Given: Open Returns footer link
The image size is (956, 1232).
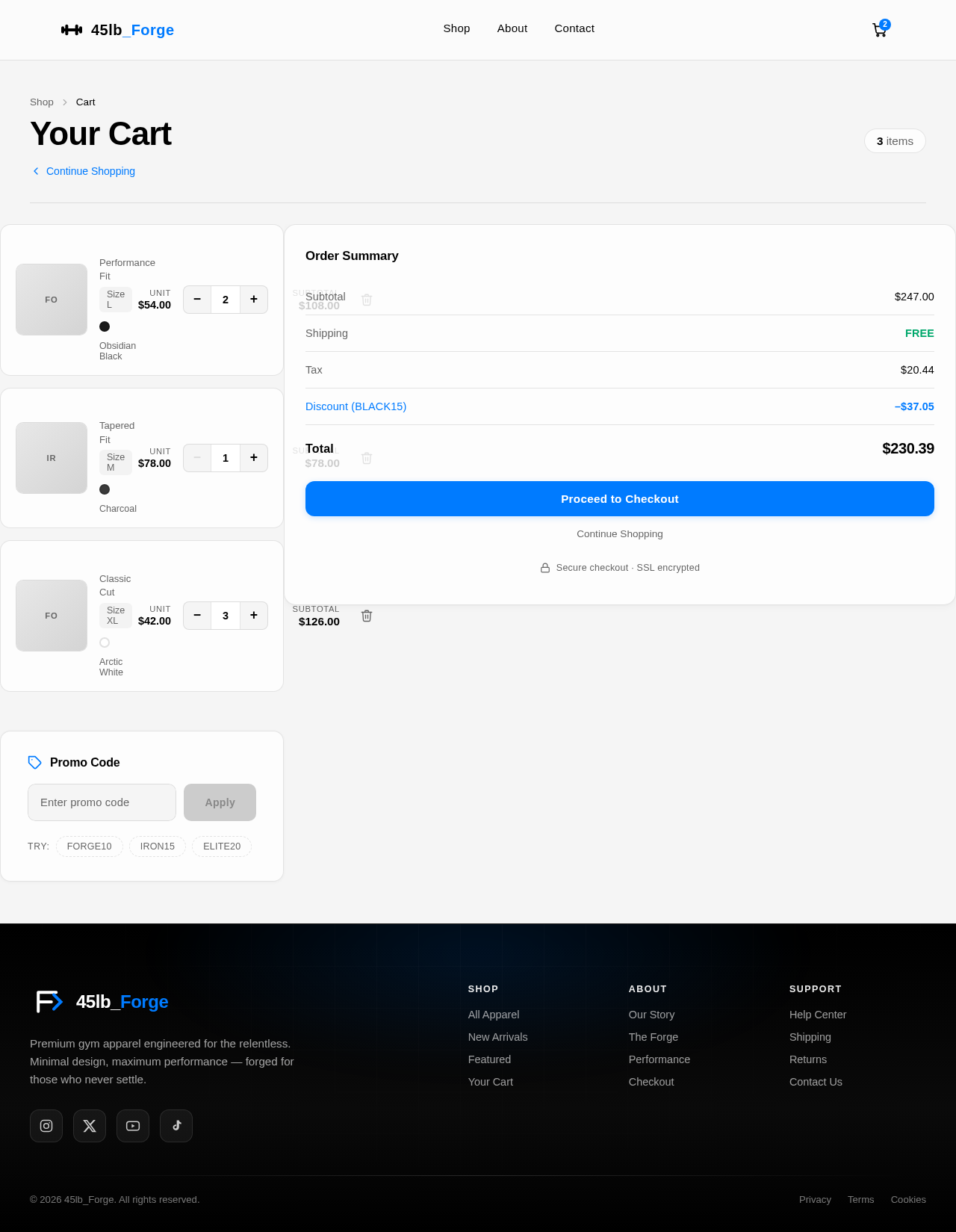Looking at the screenshot, I should 808,1059.
